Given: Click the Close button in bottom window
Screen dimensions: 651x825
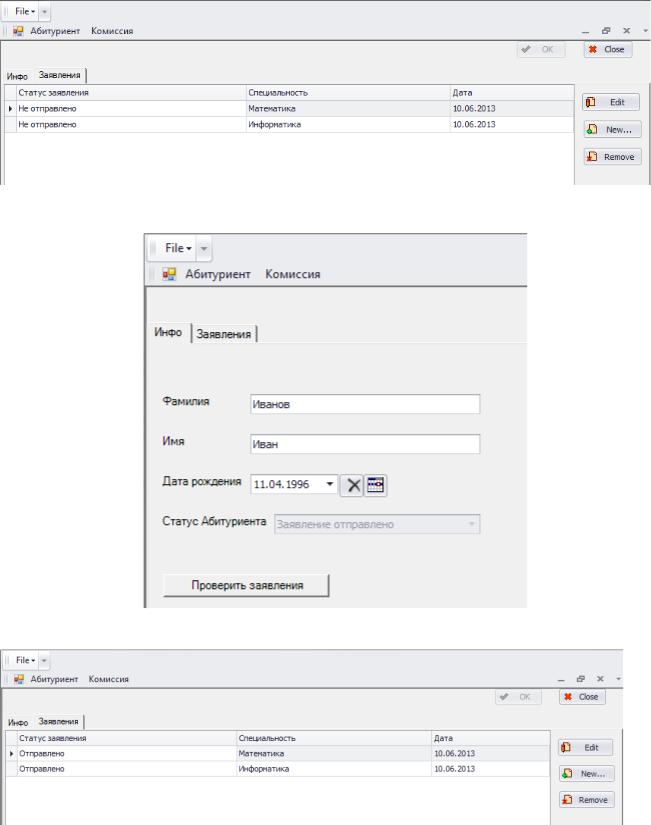Looking at the screenshot, I should click(x=582, y=697).
